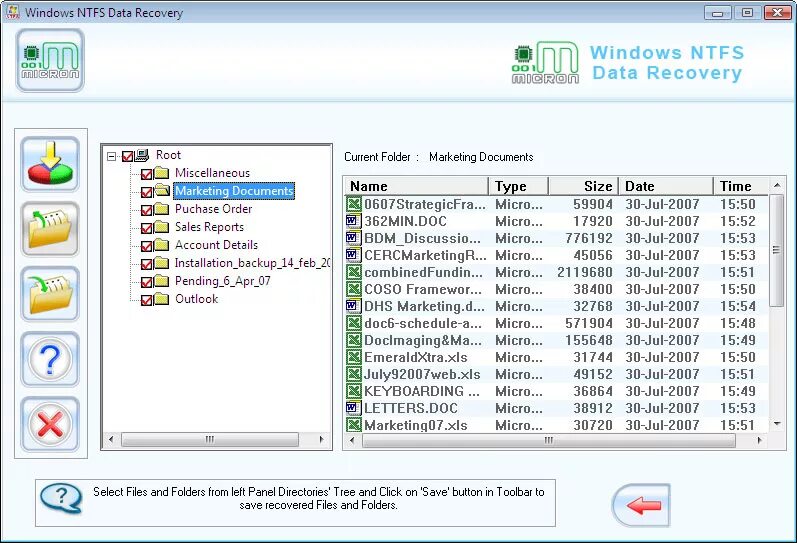Toggle the Pending_6_Apr_07 checkbox
Viewport: 797px width, 543px height.
pyautogui.click(x=146, y=282)
